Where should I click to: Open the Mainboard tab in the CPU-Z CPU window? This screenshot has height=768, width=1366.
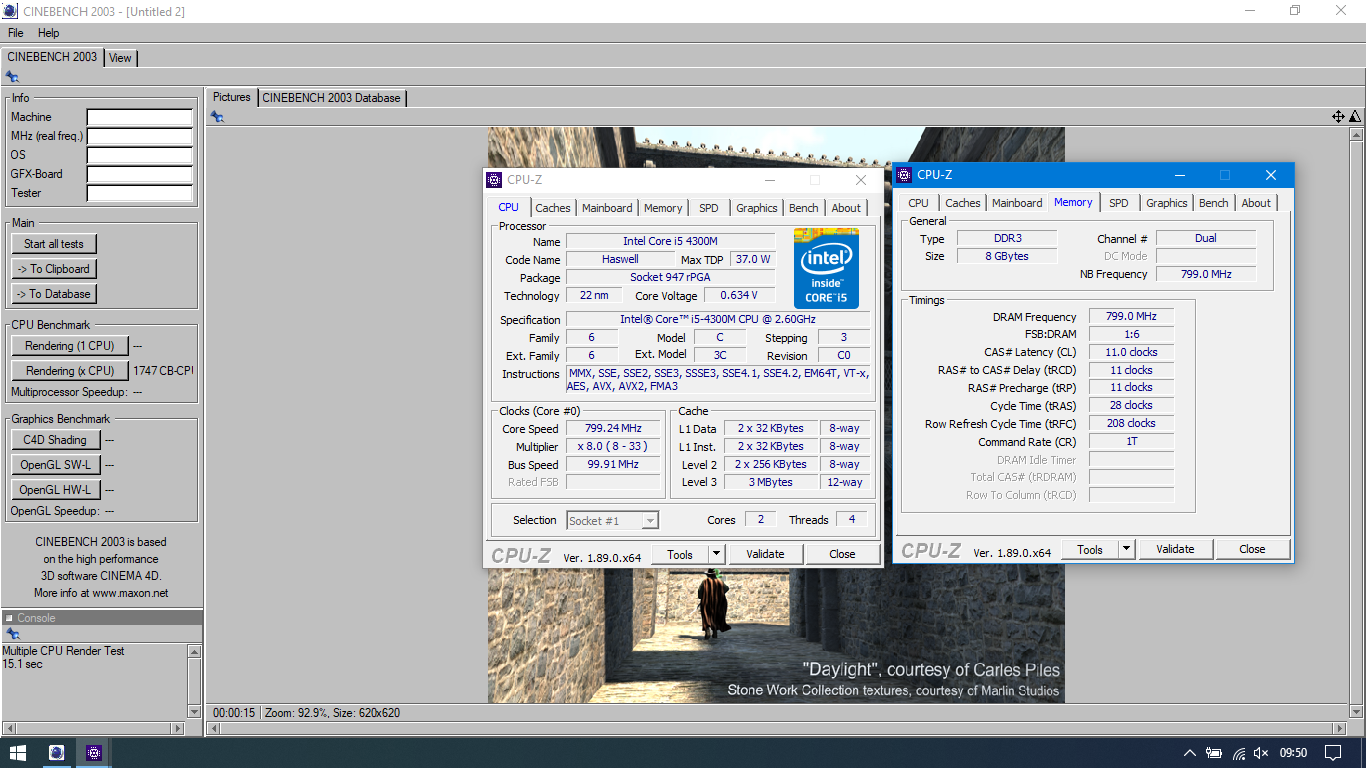(607, 208)
